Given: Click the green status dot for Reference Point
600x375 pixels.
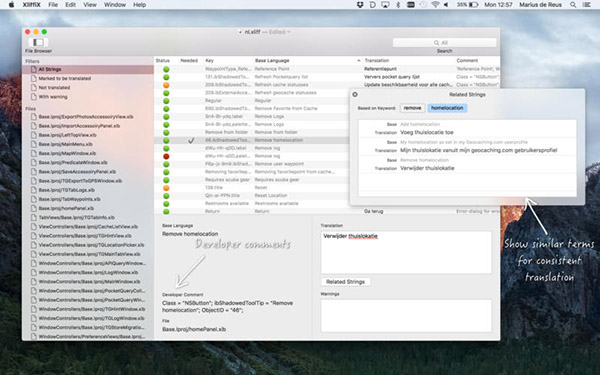Looking at the screenshot, I should coord(166,69).
